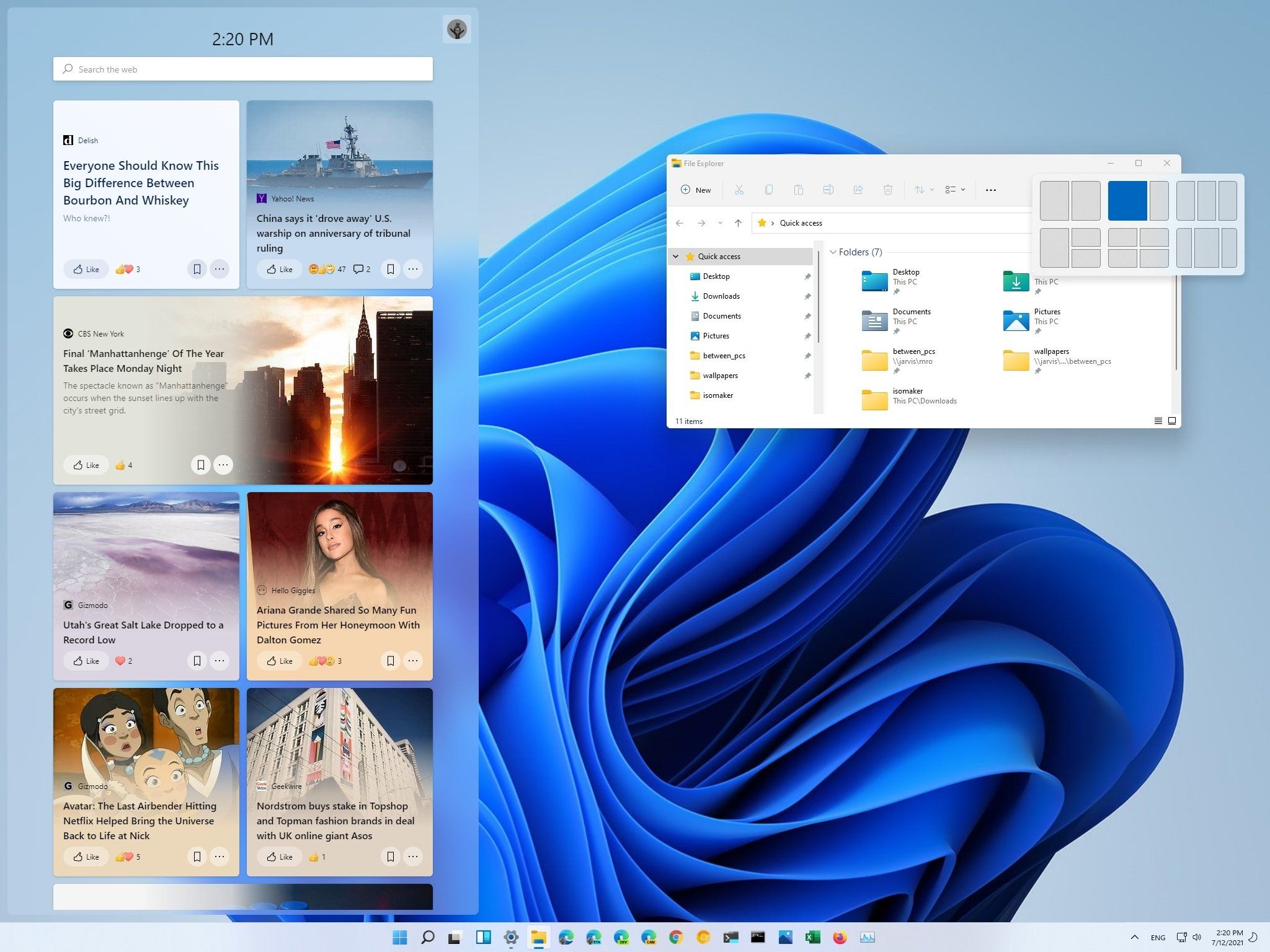Select the Rename icon in the toolbar

pos(828,190)
